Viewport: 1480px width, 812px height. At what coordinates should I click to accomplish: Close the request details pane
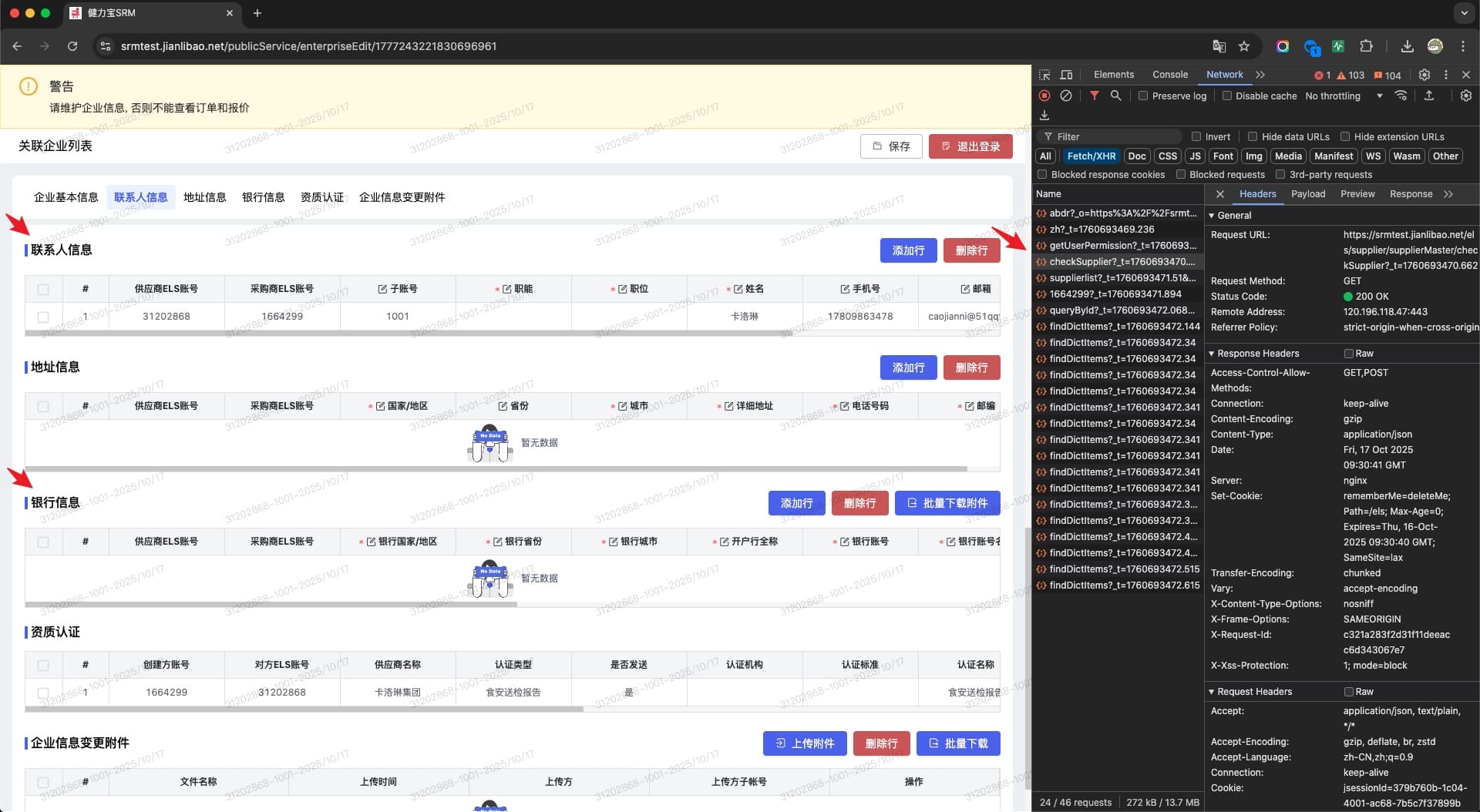click(1219, 194)
